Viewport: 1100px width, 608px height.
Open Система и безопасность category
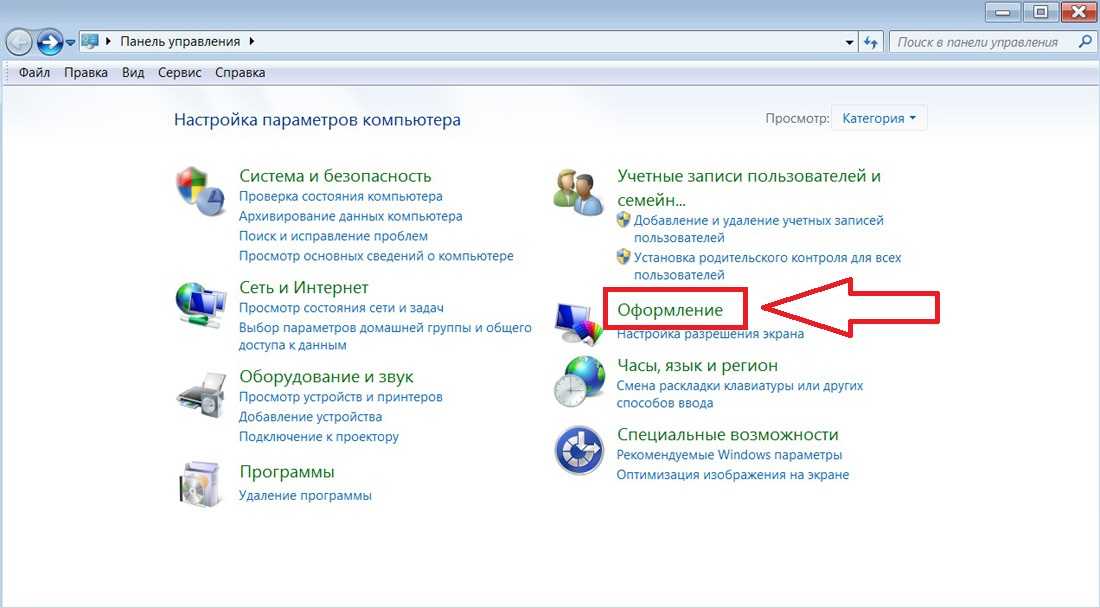(x=335, y=176)
